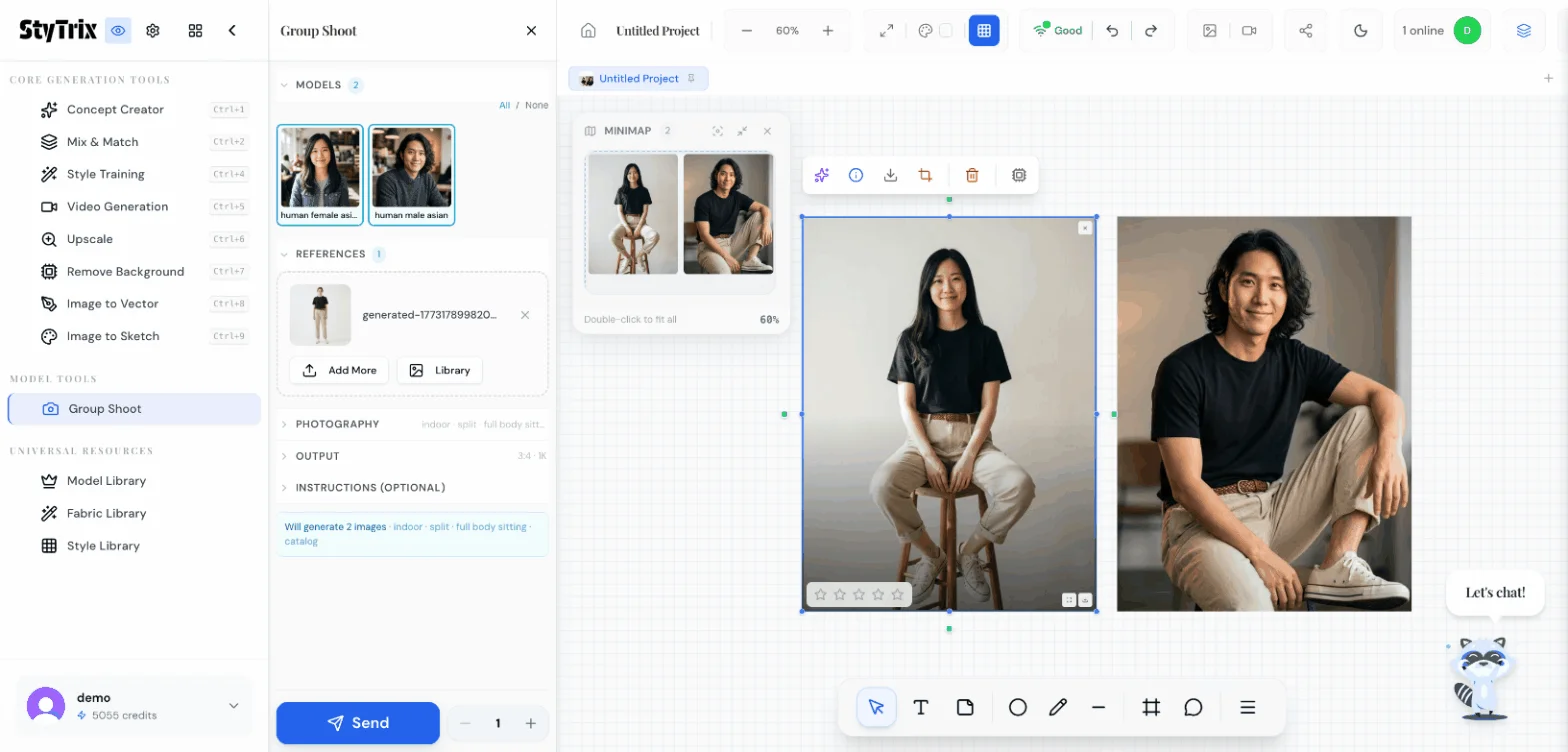This screenshot has height=752, width=1568.
Task: Expand the Output section
Action: coord(317,456)
